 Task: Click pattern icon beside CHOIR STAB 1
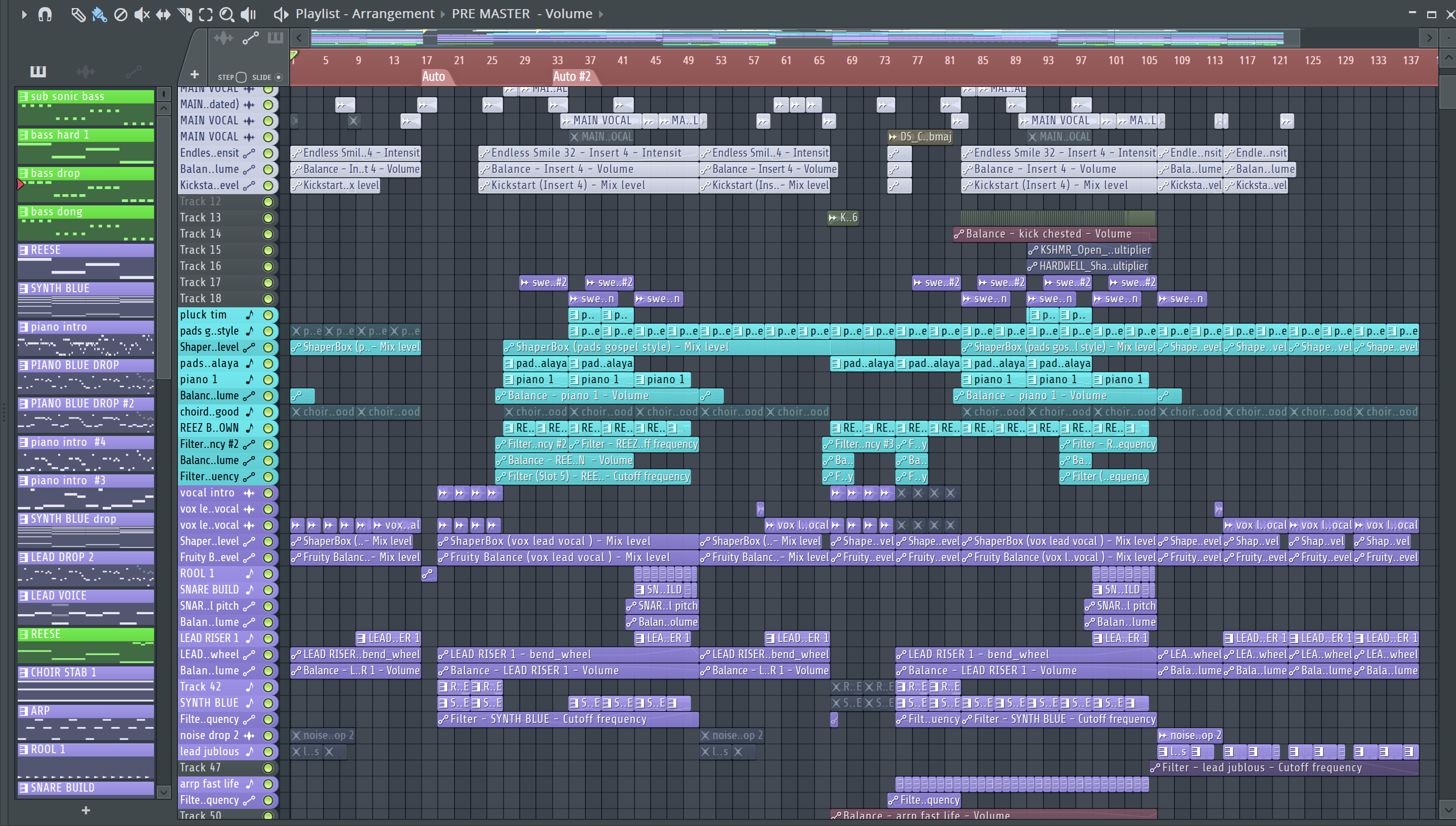pyautogui.click(x=23, y=673)
